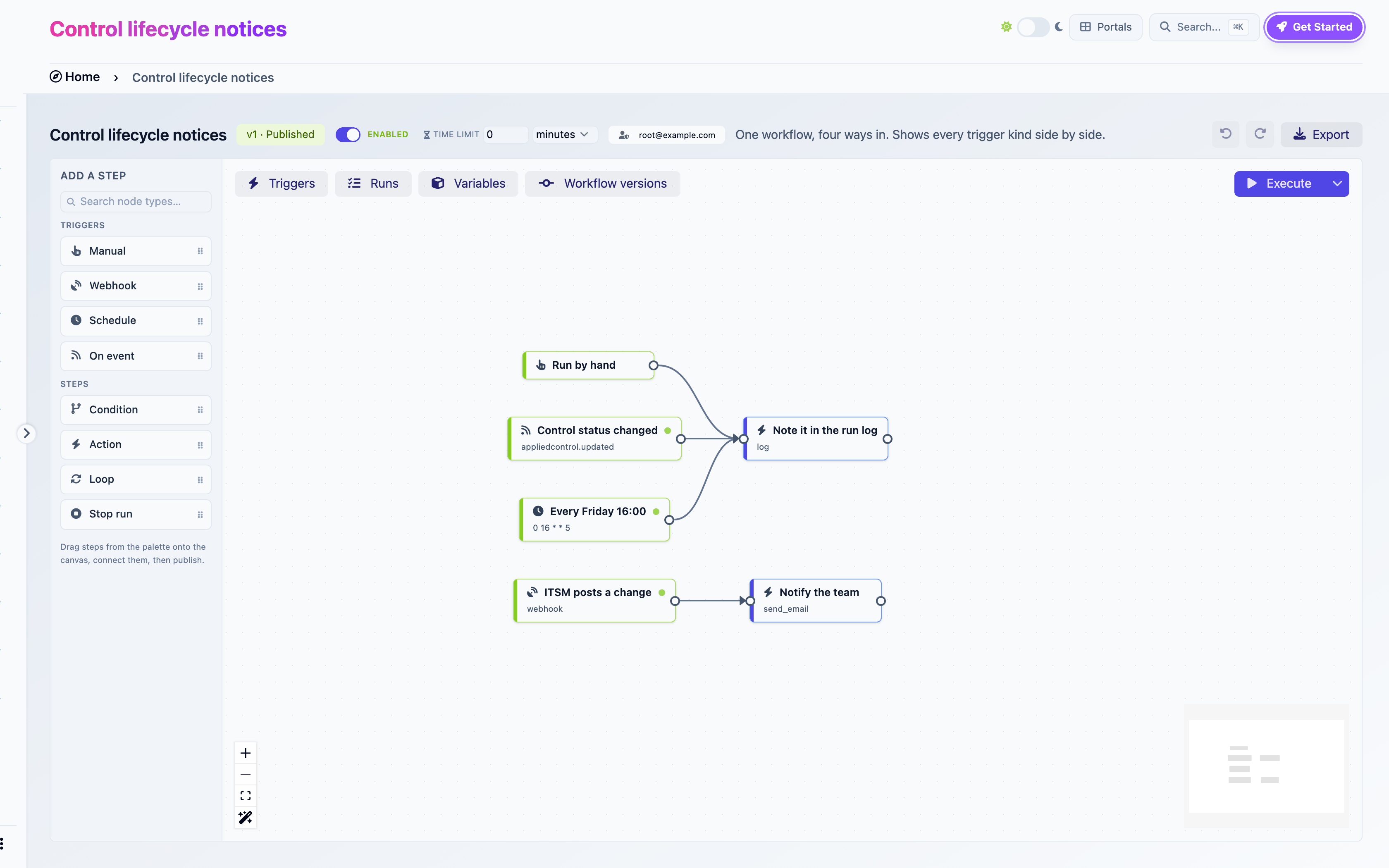Open the Runs tab
The width and height of the screenshot is (1389, 868).
[373, 184]
